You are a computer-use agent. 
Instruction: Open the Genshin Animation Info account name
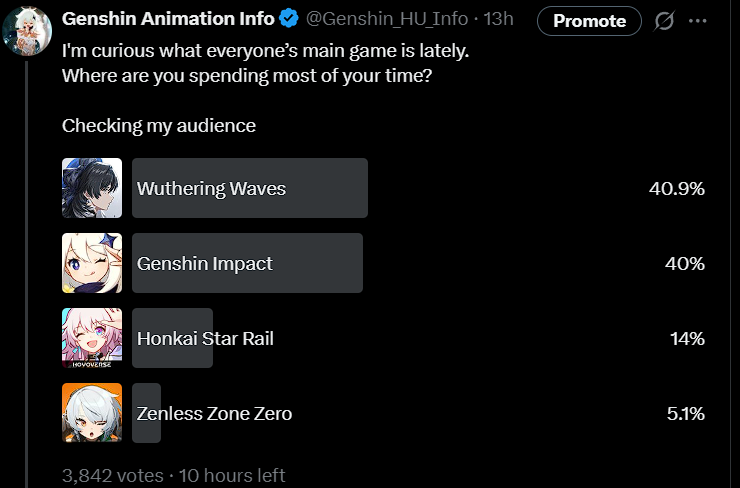[x=168, y=19]
